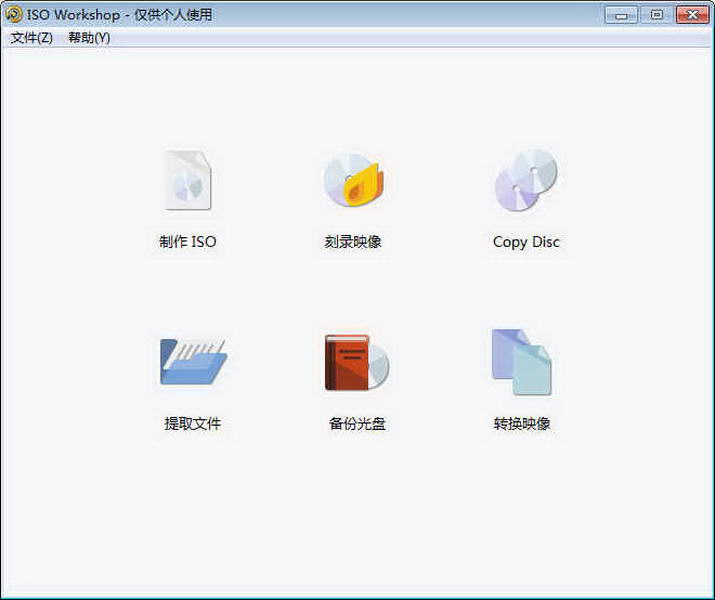Open the 帮助(Y) menu
Screen dimensions: 715x600
pos(89,38)
